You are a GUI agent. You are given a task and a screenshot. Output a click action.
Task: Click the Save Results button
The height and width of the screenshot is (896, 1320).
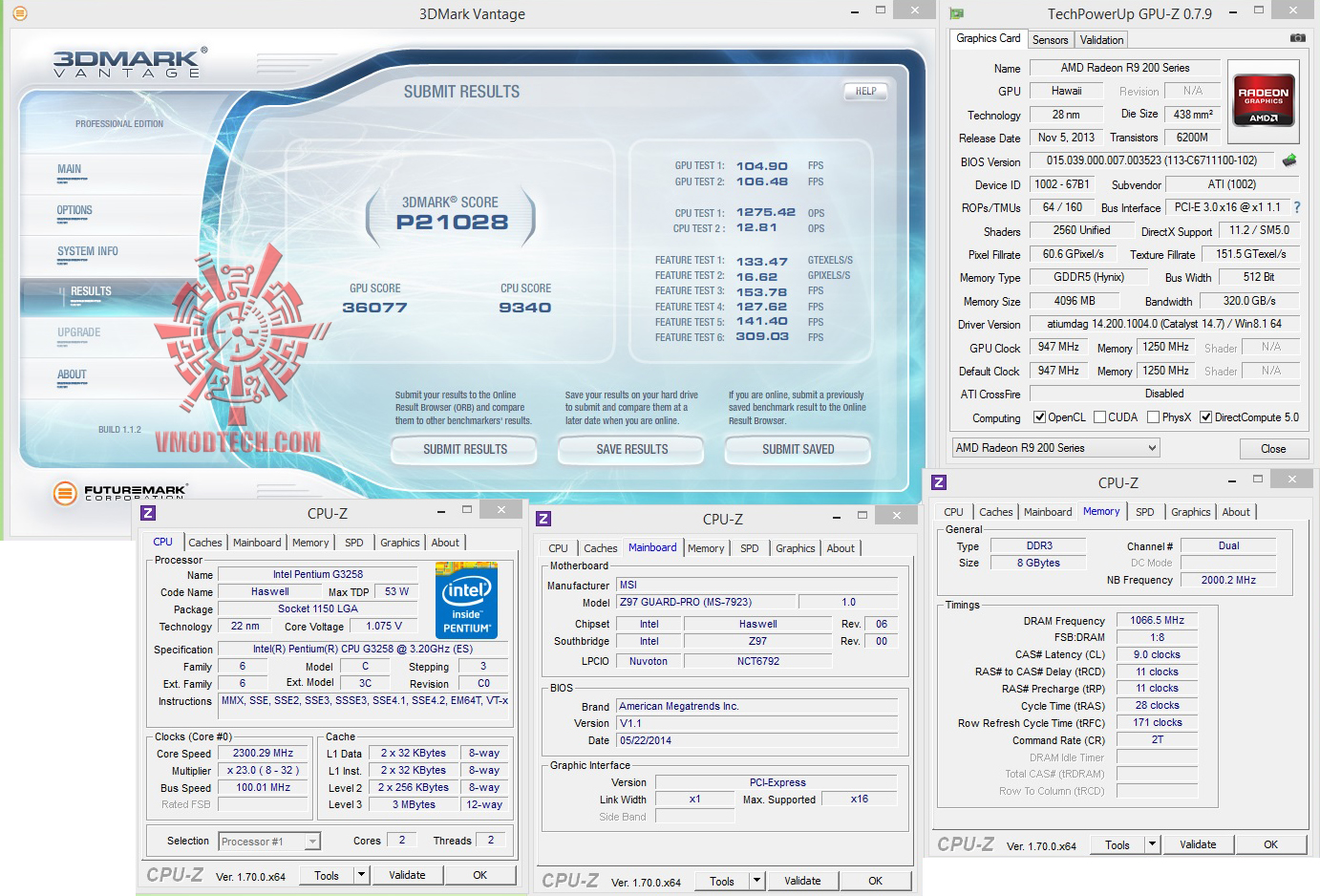(632, 449)
